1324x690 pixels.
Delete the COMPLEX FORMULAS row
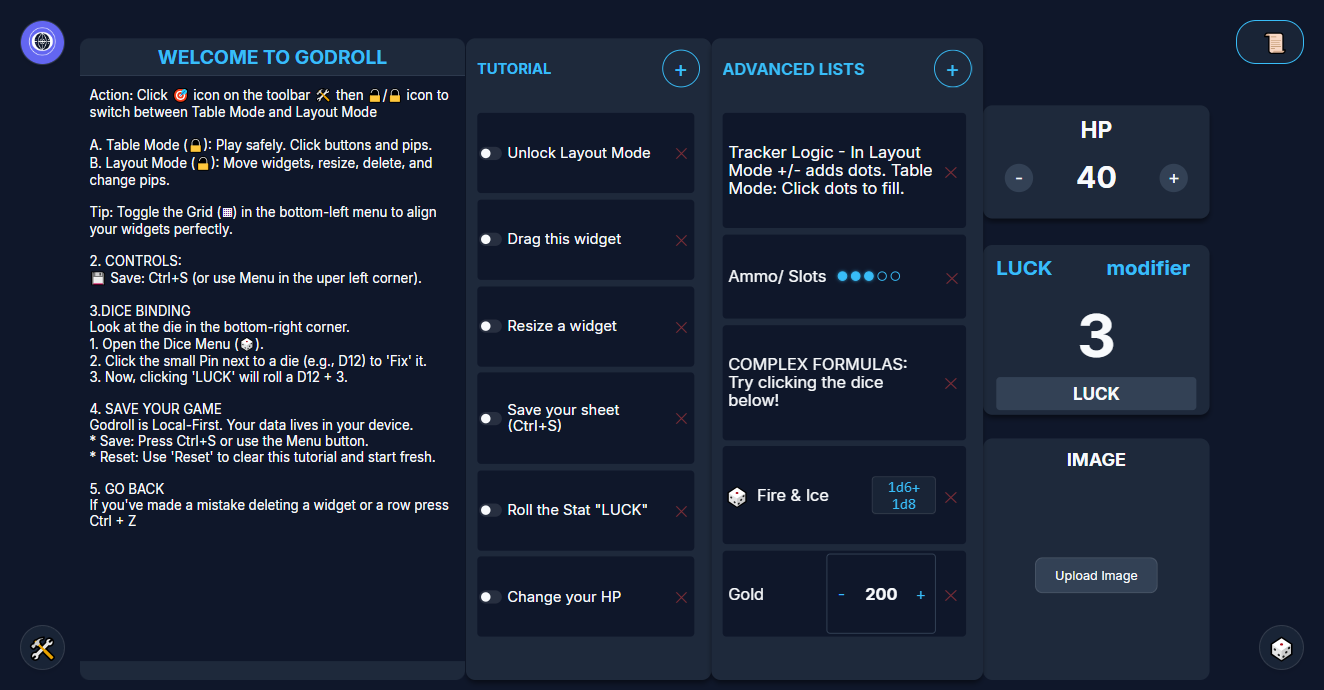(951, 383)
